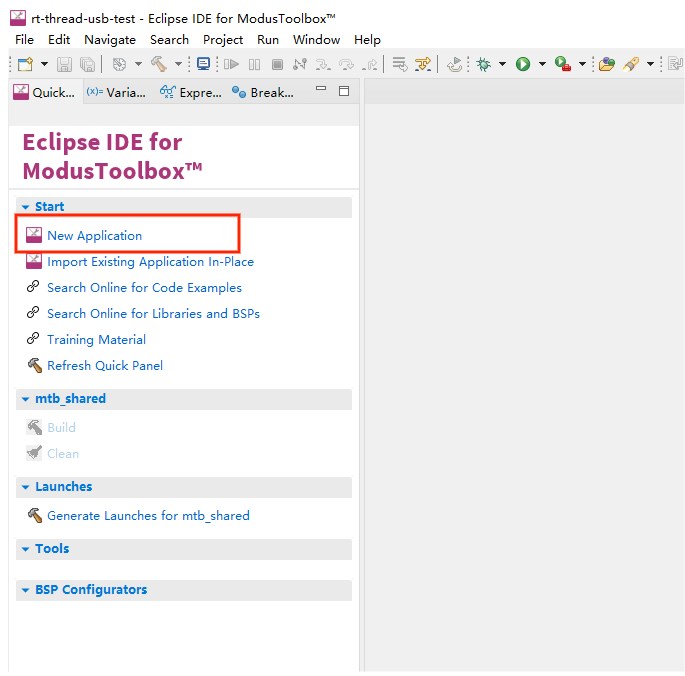The image size is (685, 676).
Task: Click Generate Launches for mtb_shared
Action: tap(149, 516)
